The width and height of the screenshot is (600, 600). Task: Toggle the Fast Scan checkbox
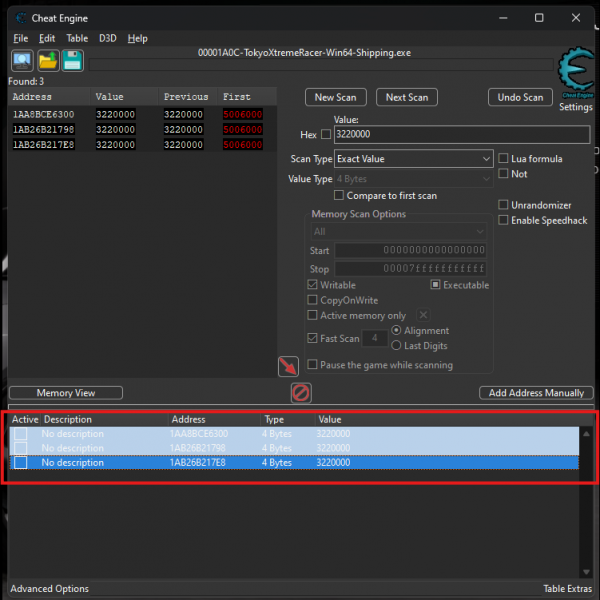pyautogui.click(x=312, y=338)
